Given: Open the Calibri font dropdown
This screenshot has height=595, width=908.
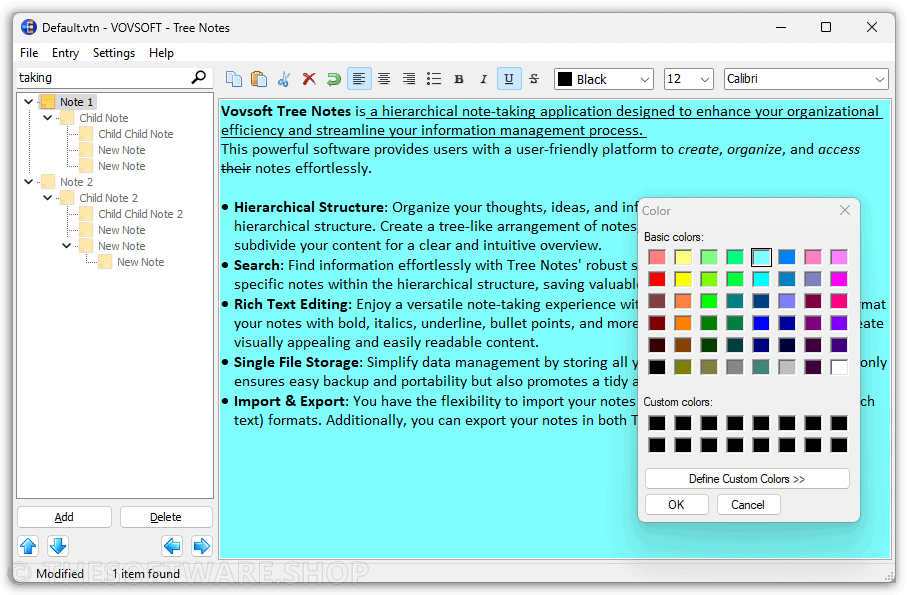Looking at the screenshot, I should tap(806, 79).
